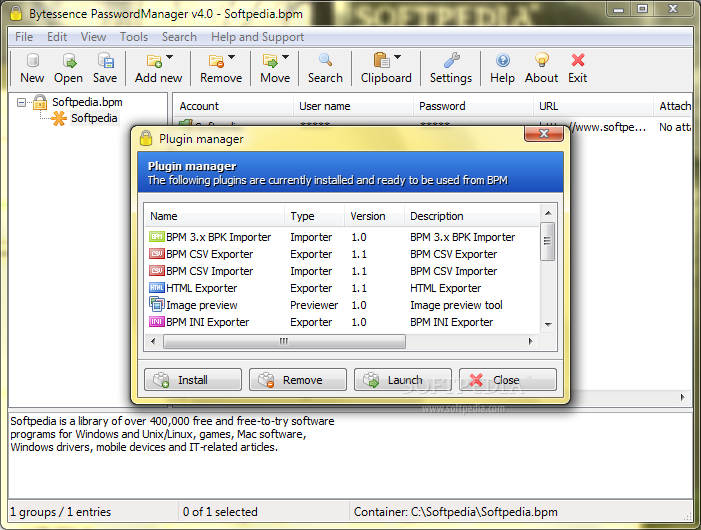Open the View menu
This screenshot has width=701, height=530.
(x=93, y=37)
